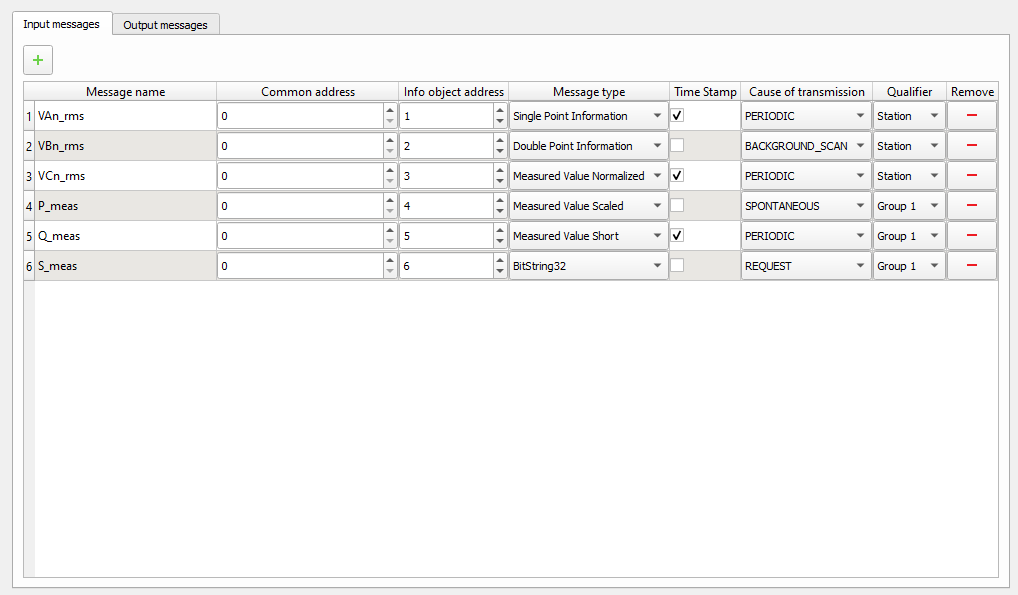Viewport: 1018px width, 595px height.
Task: Remove the VBn_rms message row
Action: click(x=971, y=146)
